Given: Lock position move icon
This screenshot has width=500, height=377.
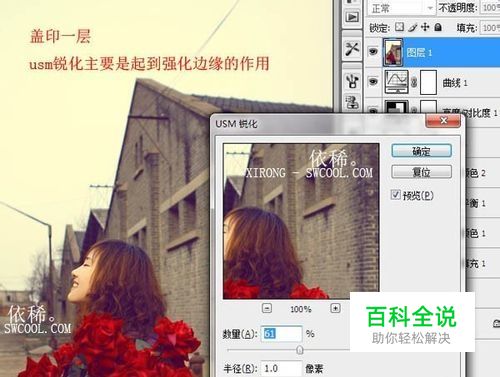Looking at the screenshot, I should 425,27.
